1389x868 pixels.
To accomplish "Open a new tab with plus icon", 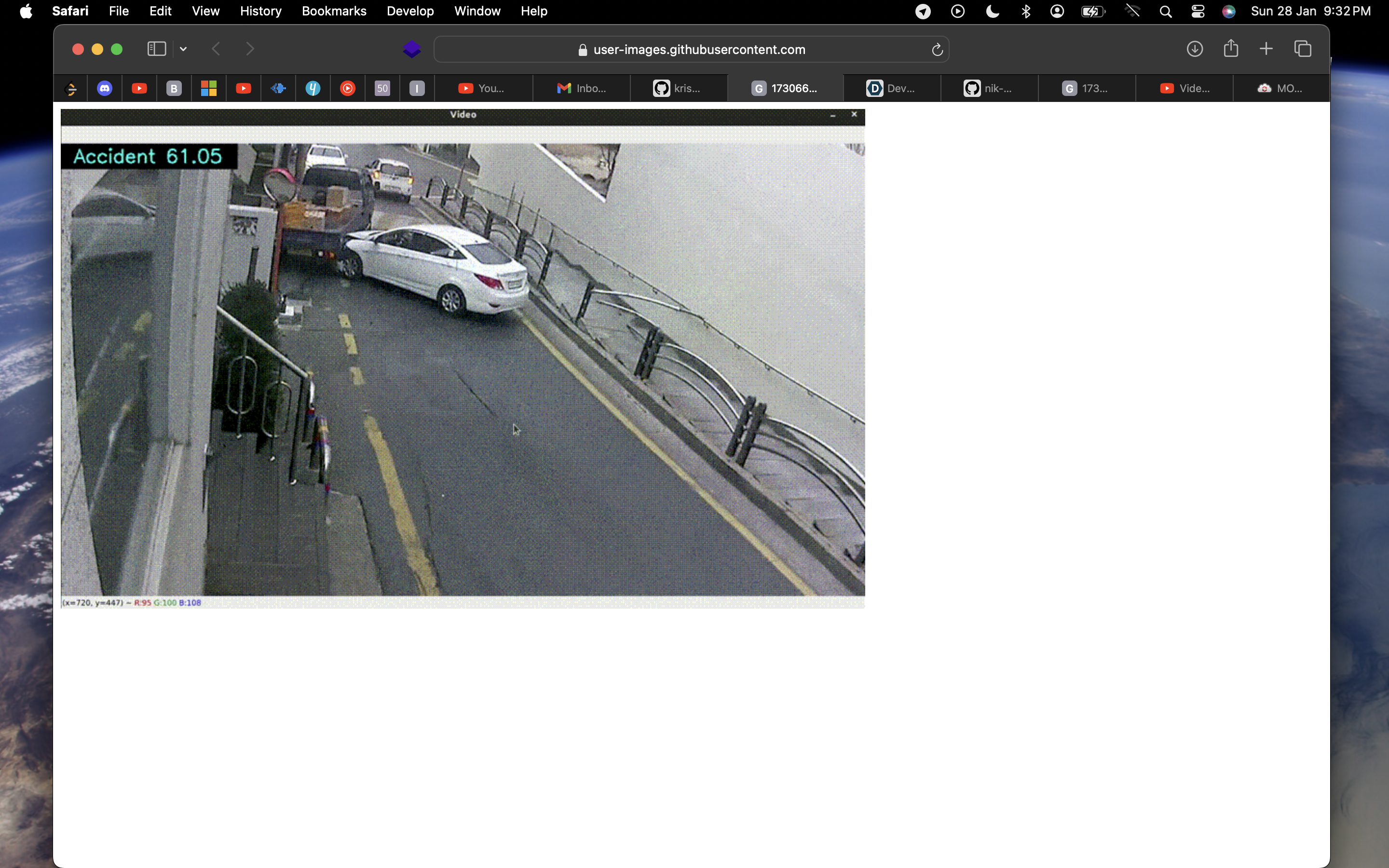I will point(1266,49).
